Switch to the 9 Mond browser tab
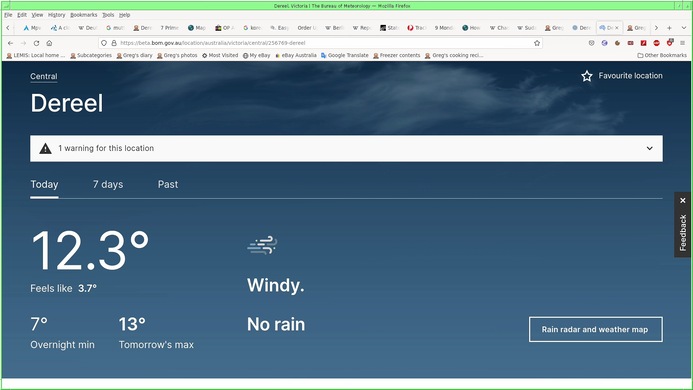The width and height of the screenshot is (693, 390). click(443, 27)
